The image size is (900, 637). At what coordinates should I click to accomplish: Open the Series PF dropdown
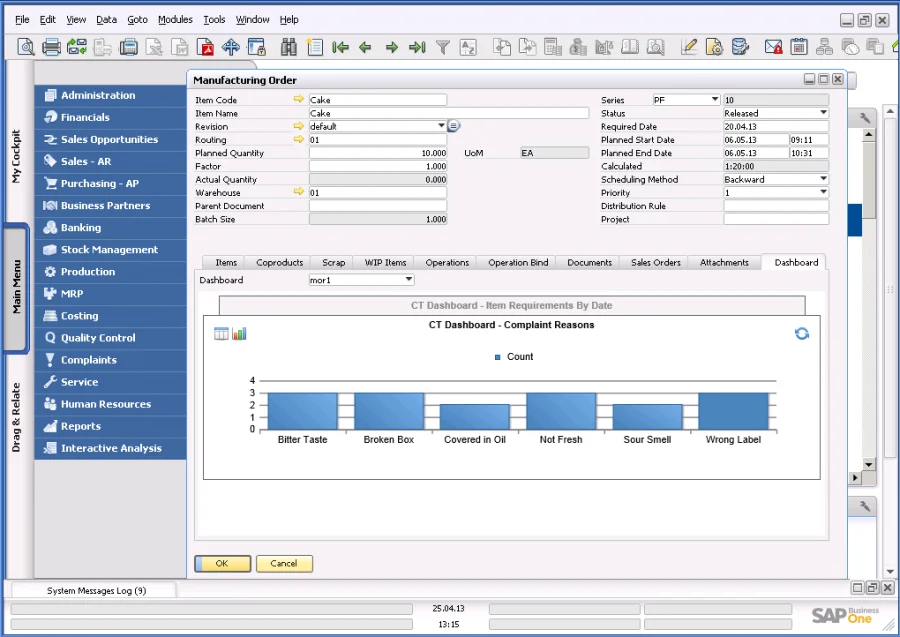[715, 99]
